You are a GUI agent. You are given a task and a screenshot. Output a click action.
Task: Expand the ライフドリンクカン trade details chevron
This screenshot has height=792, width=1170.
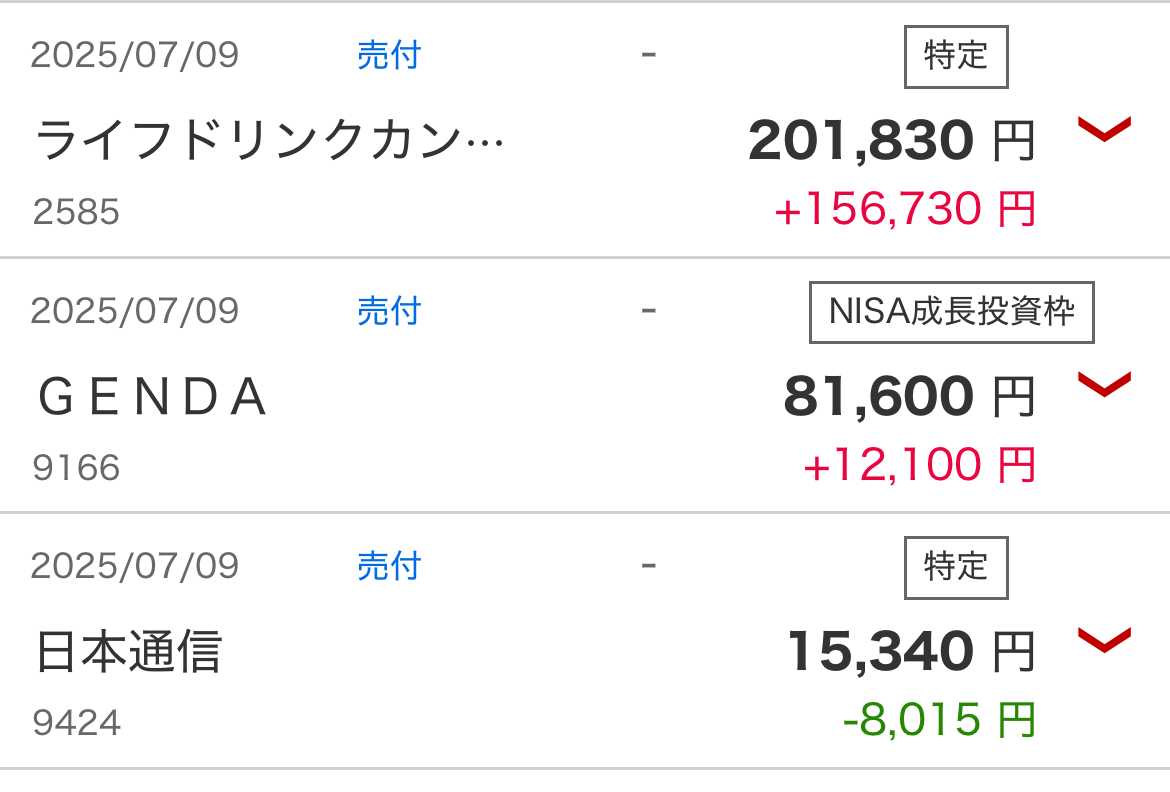click(x=1104, y=128)
